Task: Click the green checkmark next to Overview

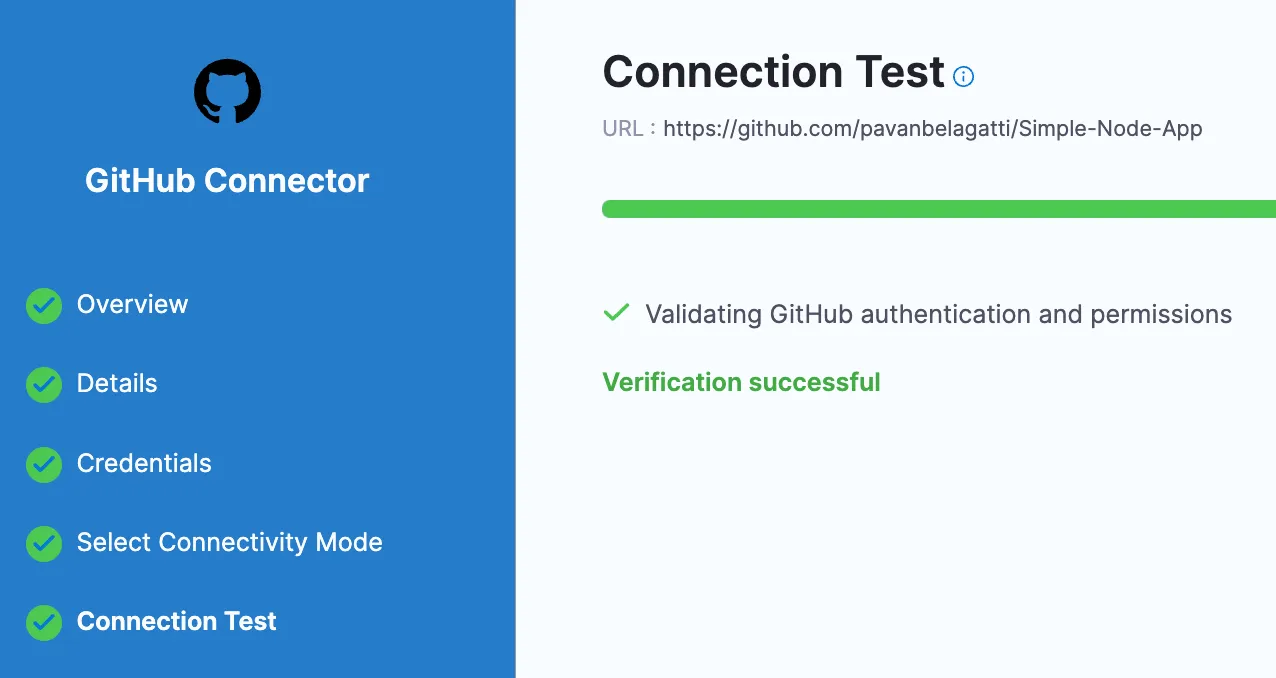Action: coord(44,305)
